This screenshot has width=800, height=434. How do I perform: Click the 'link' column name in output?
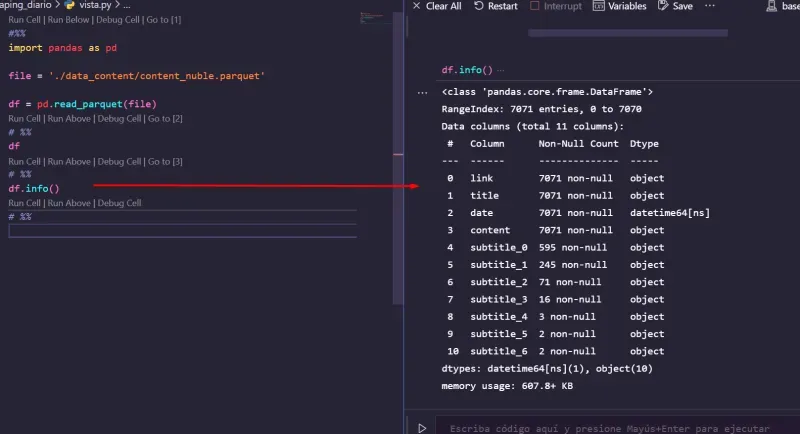click(x=481, y=178)
